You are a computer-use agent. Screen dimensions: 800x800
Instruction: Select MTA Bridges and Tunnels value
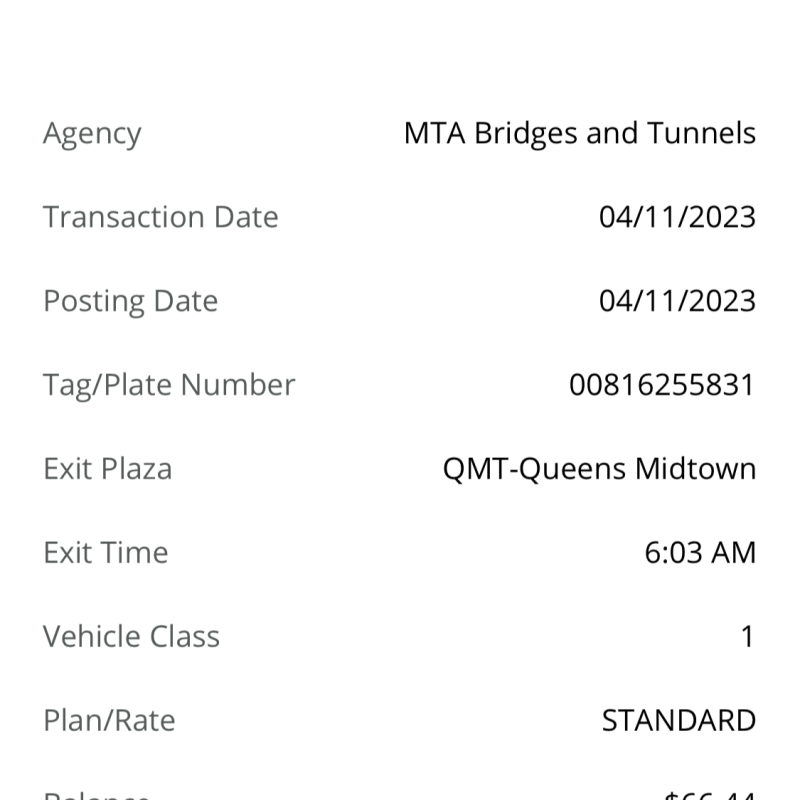coord(580,134)
